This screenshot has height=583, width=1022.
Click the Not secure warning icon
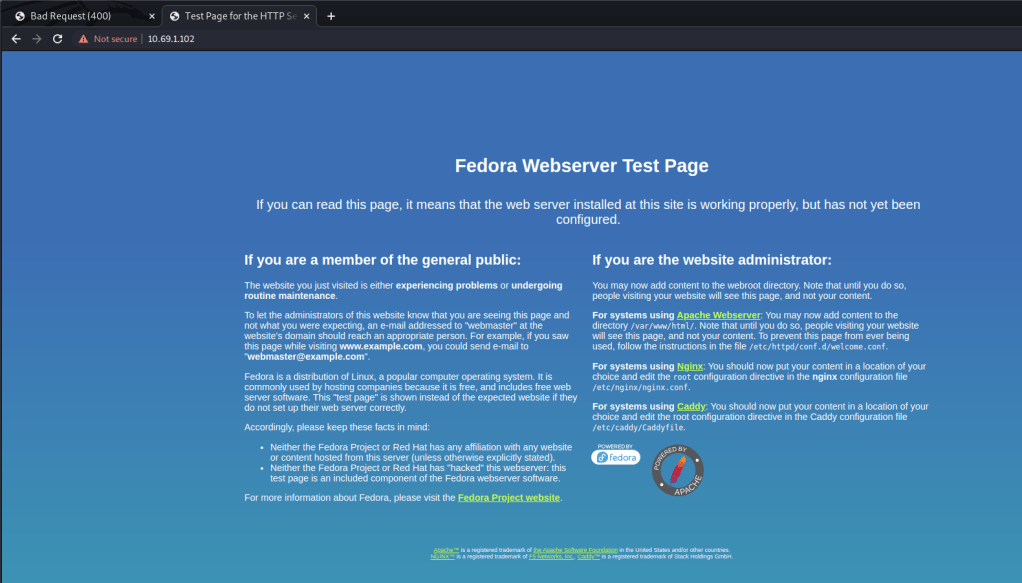[x=84, y=38]
